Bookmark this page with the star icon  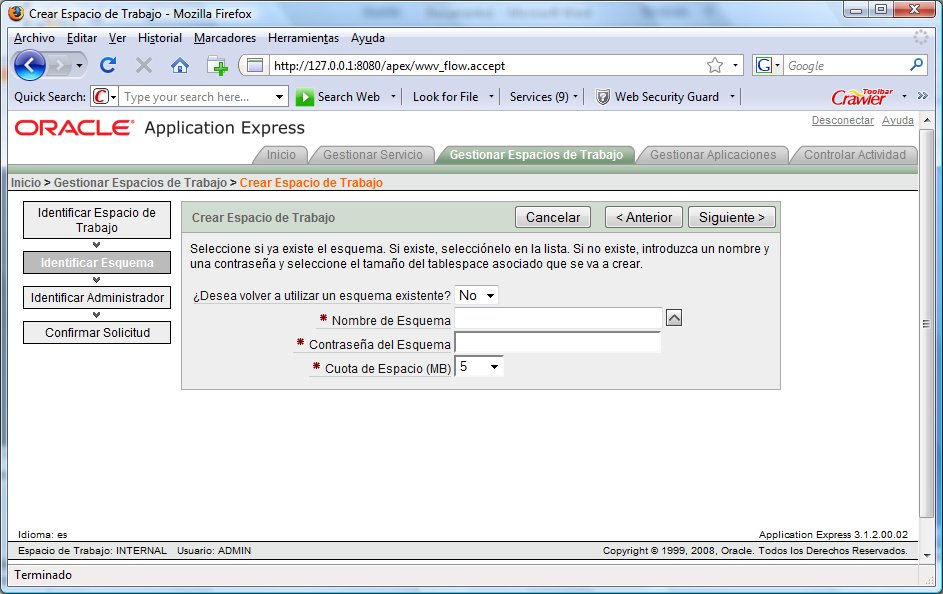pyautogui.click(x=714, y=65)
